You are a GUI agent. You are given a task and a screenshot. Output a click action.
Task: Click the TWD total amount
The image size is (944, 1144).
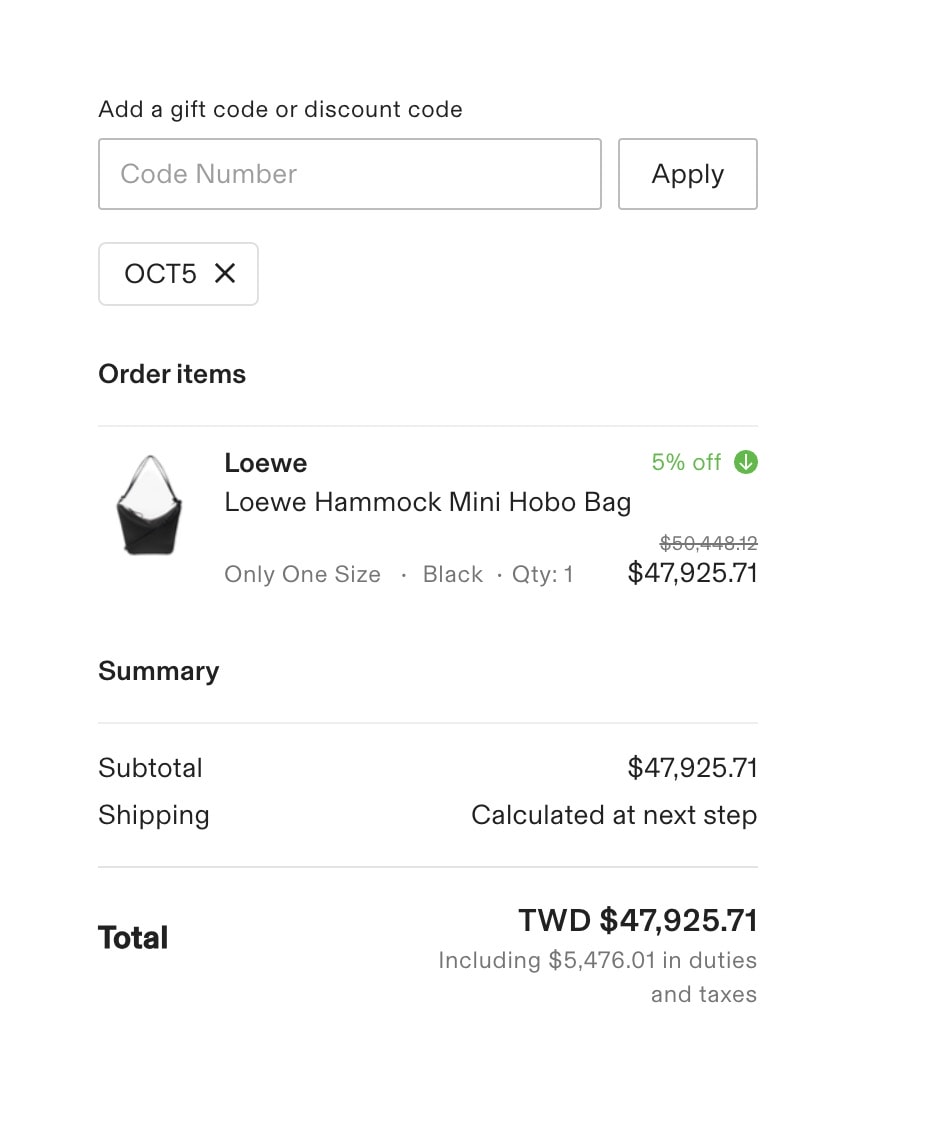point(638,920)
